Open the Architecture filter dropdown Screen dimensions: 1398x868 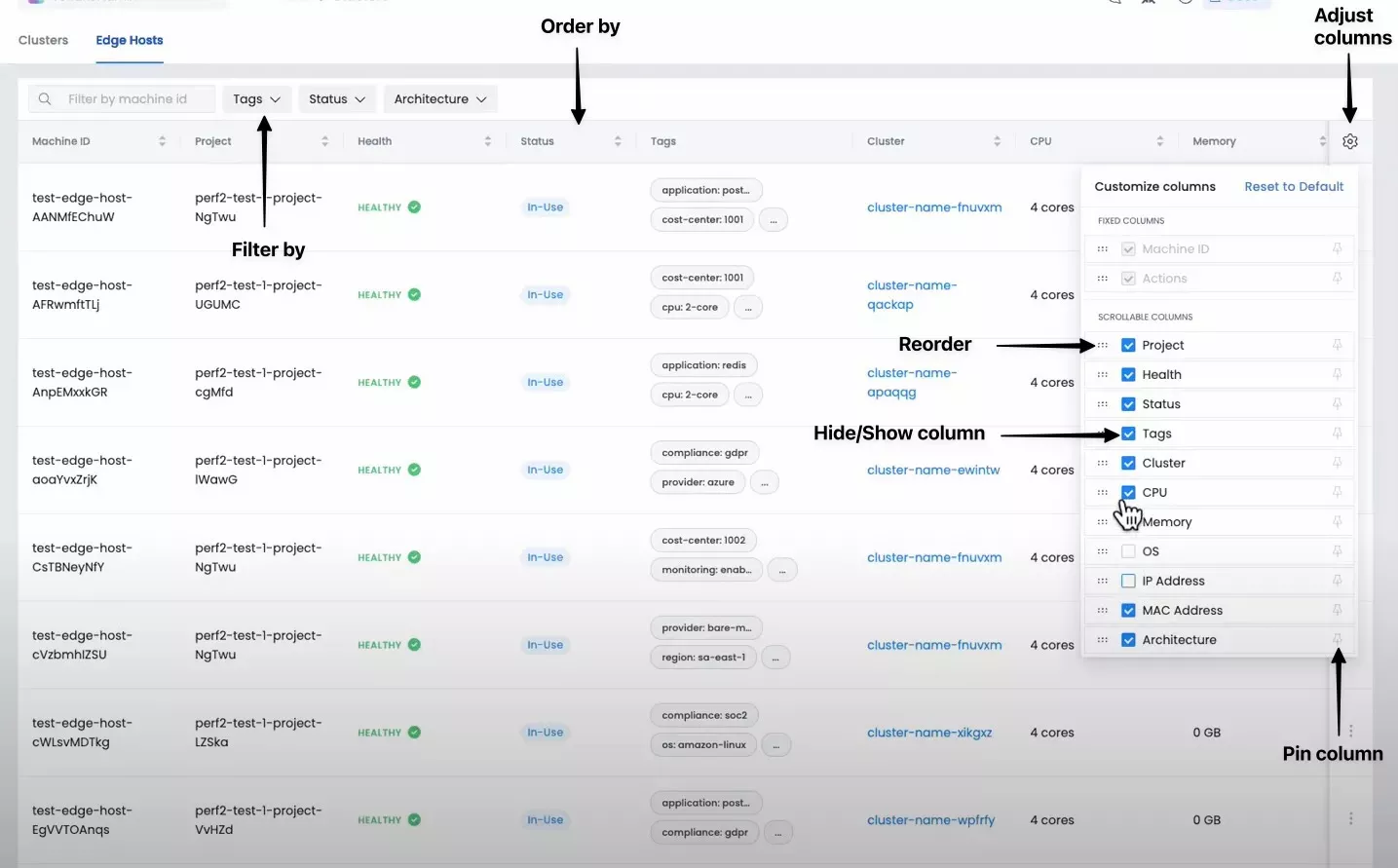tap(440, 98)
